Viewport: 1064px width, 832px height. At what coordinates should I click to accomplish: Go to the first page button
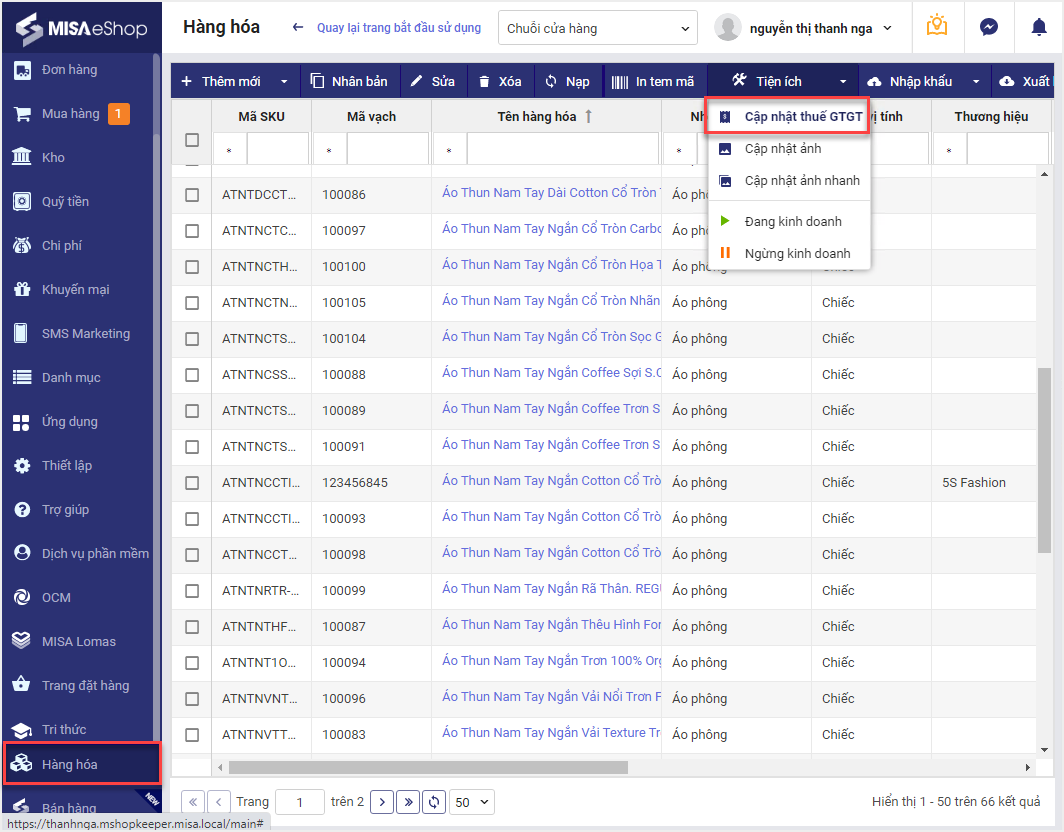[193, 802]
